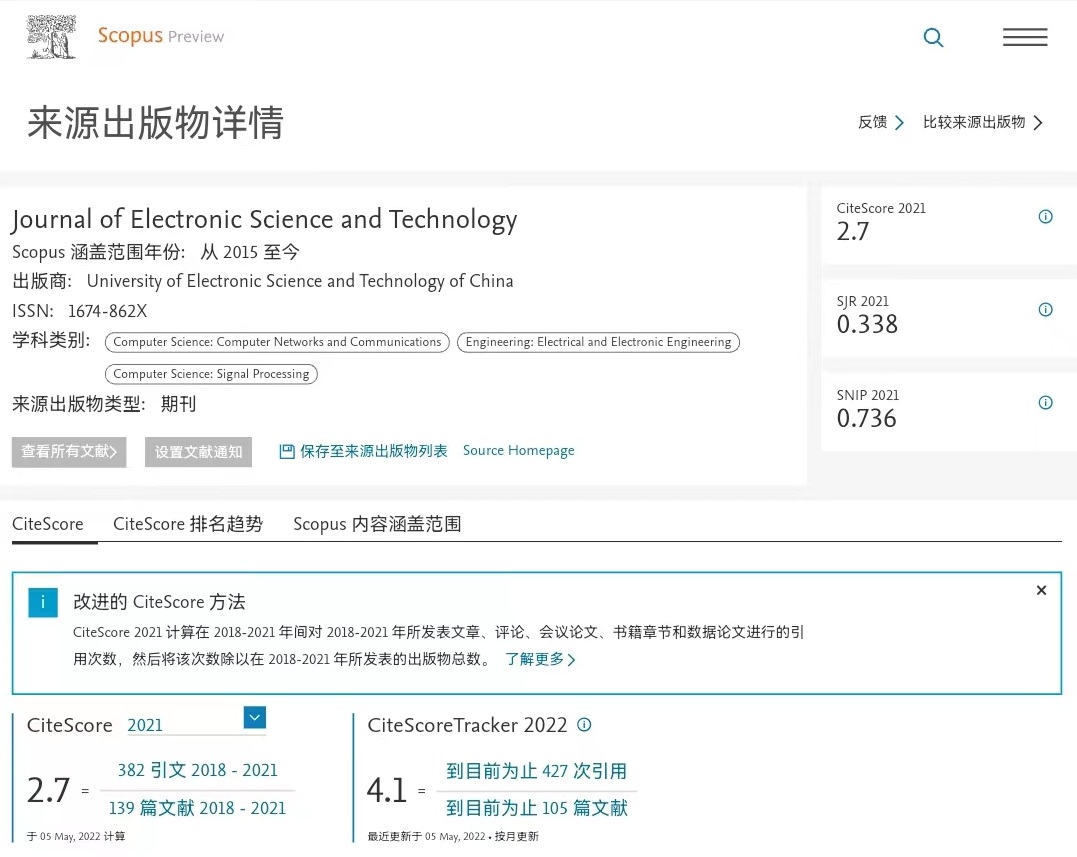Expand the CiteScore year 2021 dropdown
1077x857 pixels.
pos(255,718)
